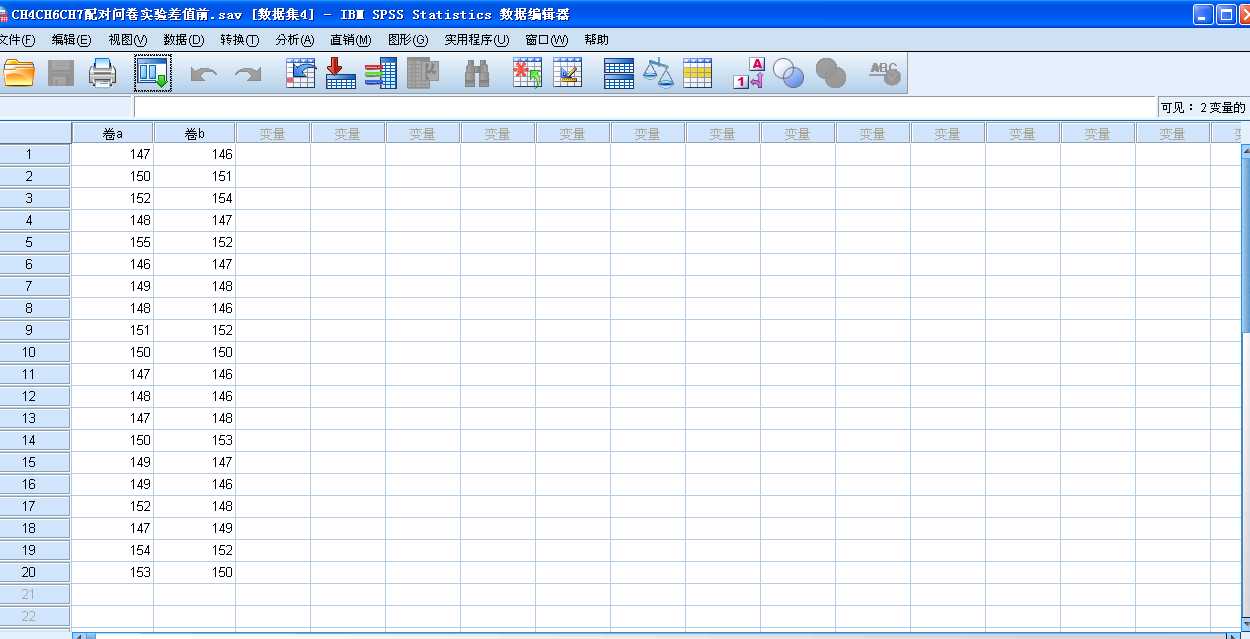This screenshot has width=1250, height=639.
Task: Select row header 5
Action: pos(35,242)
